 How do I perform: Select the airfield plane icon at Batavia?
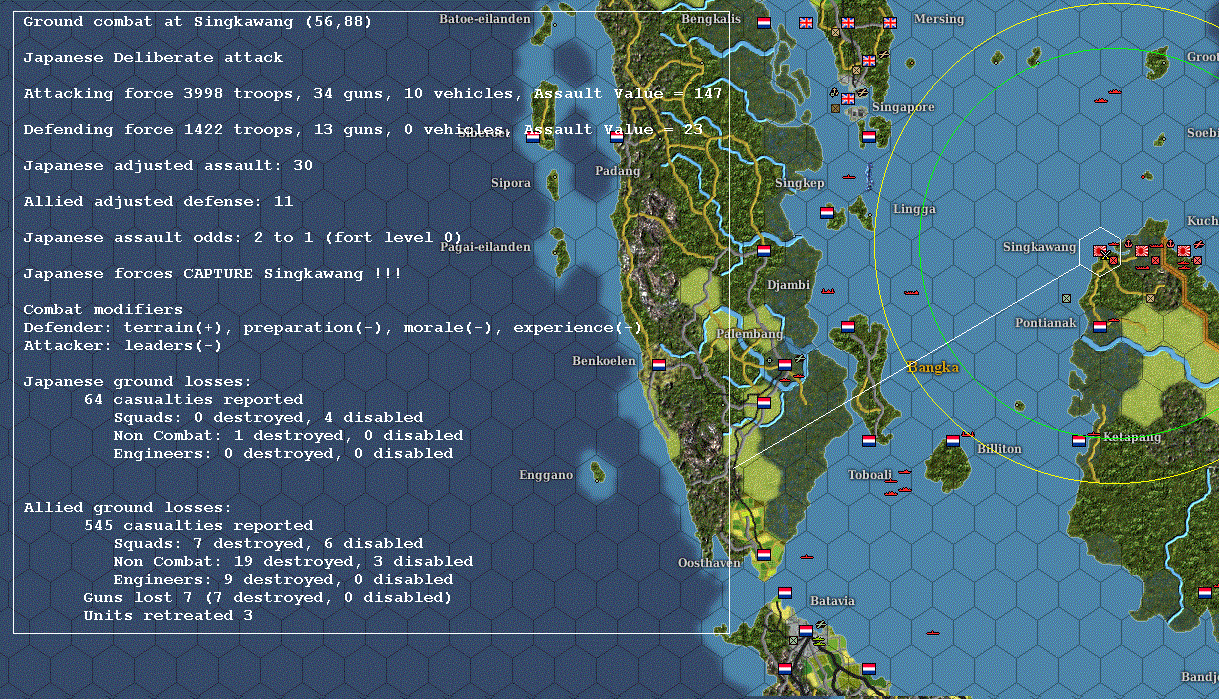821,624
